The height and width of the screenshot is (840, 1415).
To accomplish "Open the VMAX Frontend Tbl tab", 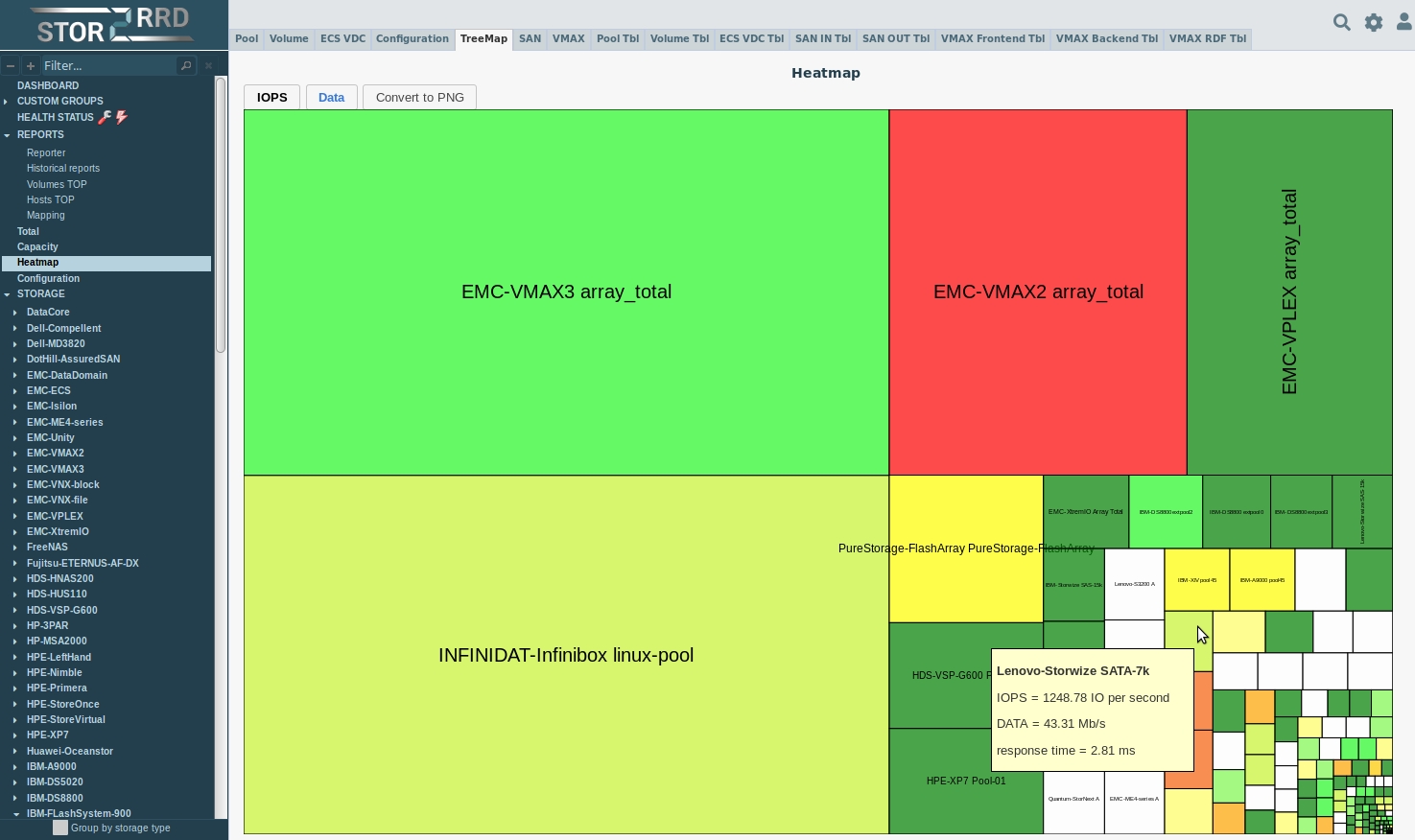I will (x=992, y=39).
